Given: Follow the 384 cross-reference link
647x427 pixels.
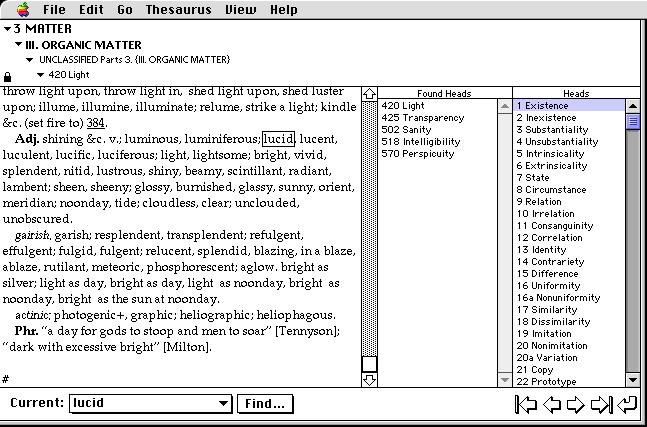Looking at the screenshot, I should point(95,123).
